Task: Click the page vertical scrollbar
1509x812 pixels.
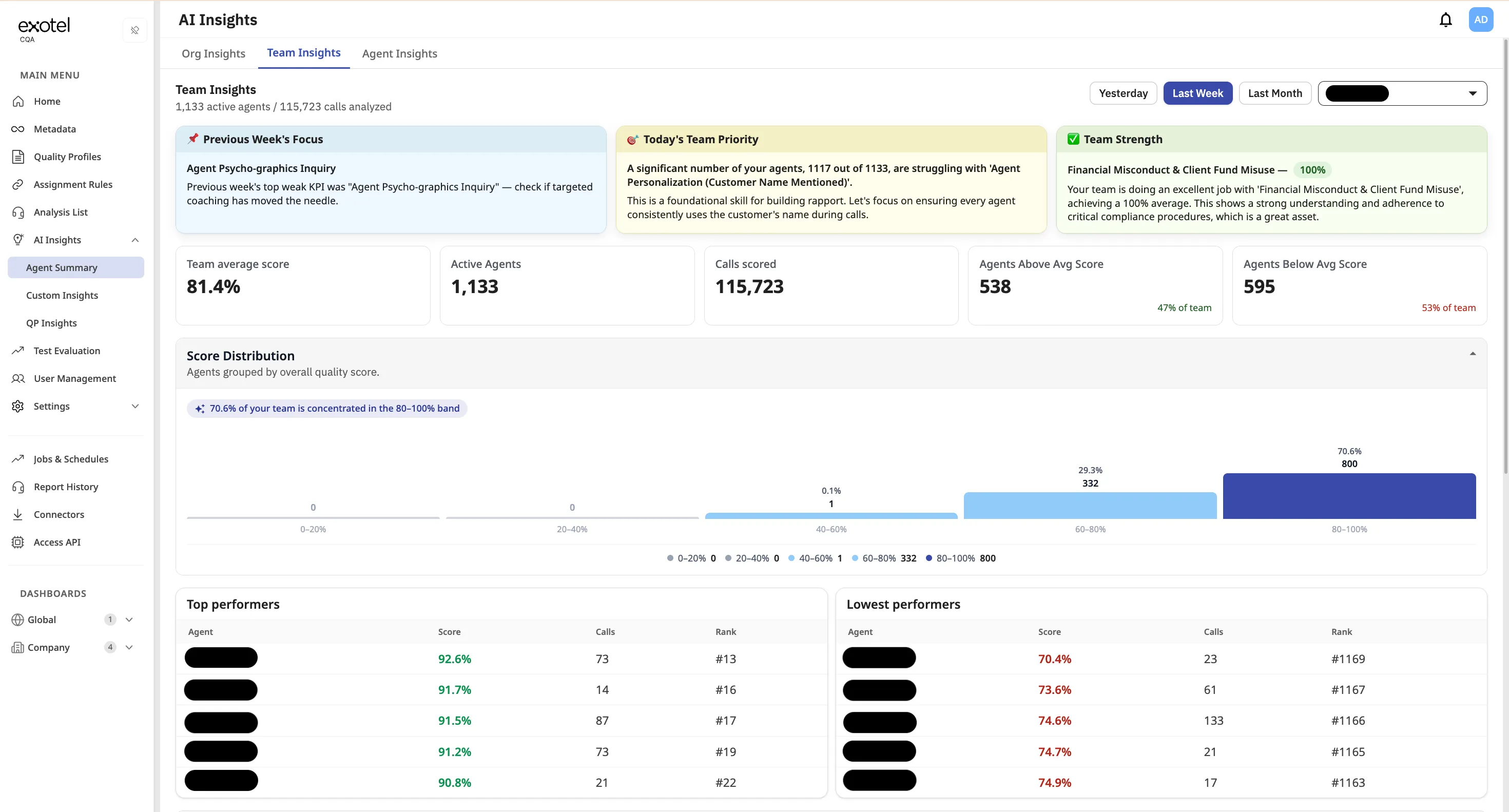Action: tap(1505, 257)
